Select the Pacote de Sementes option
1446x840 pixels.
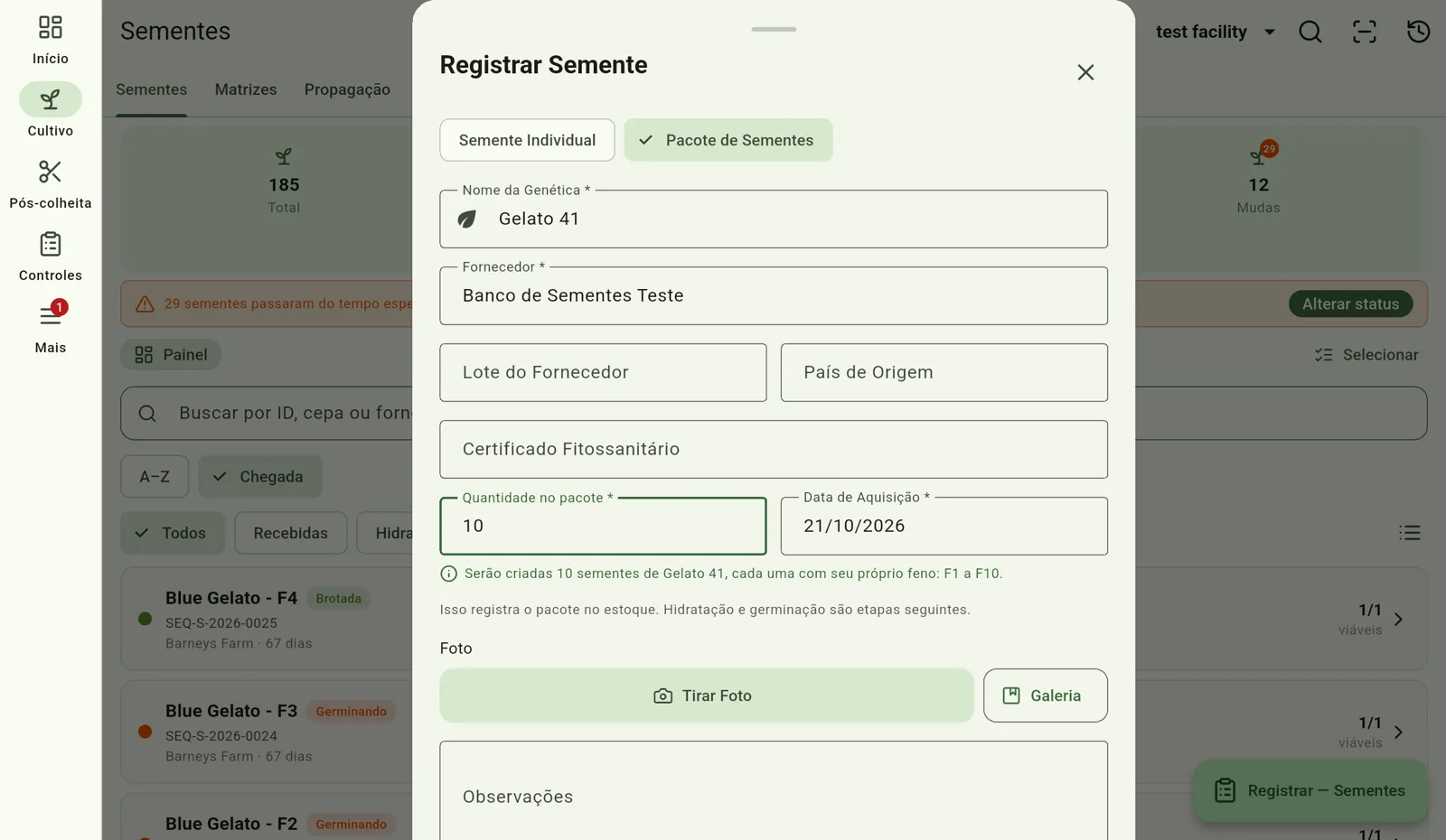728,140
